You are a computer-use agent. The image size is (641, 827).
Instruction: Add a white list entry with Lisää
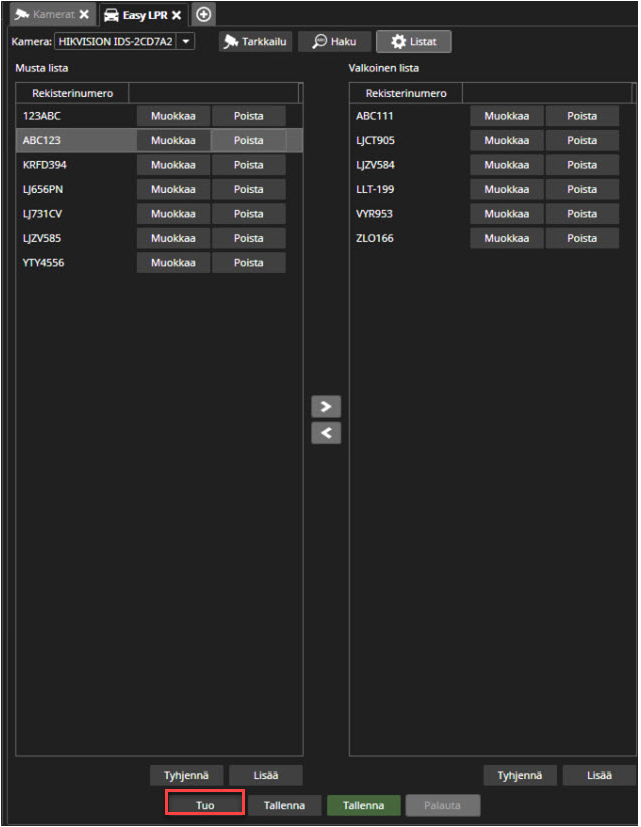point(598,775)
